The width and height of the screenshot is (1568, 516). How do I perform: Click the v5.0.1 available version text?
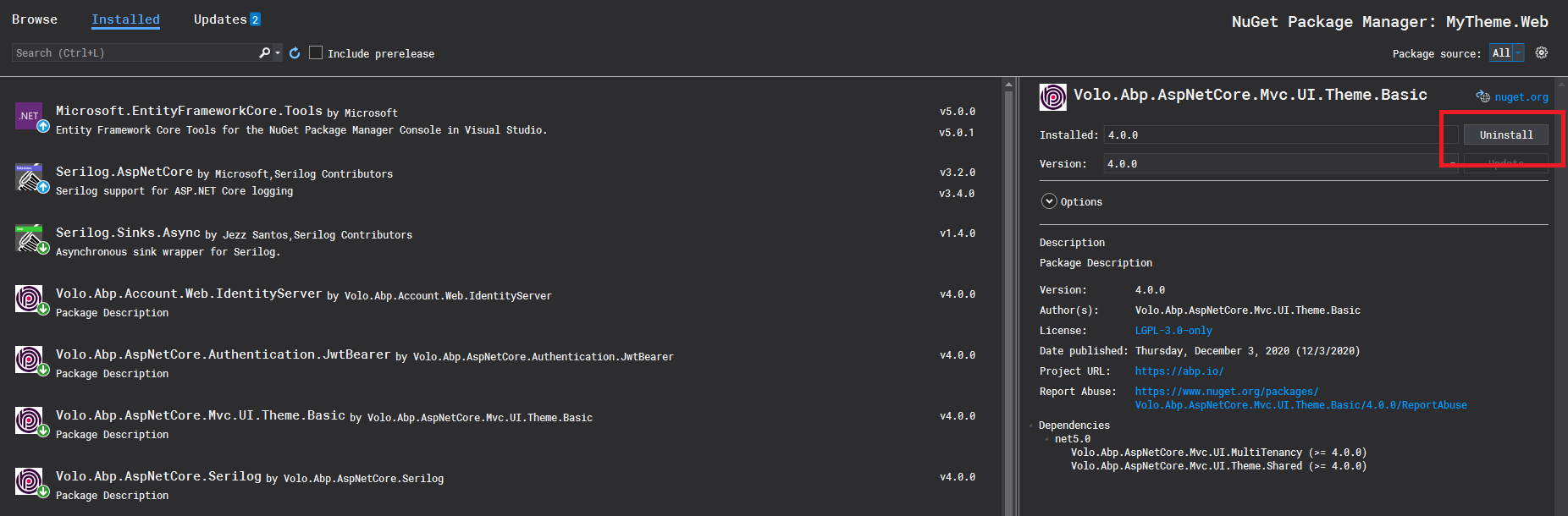click(957, 133)
